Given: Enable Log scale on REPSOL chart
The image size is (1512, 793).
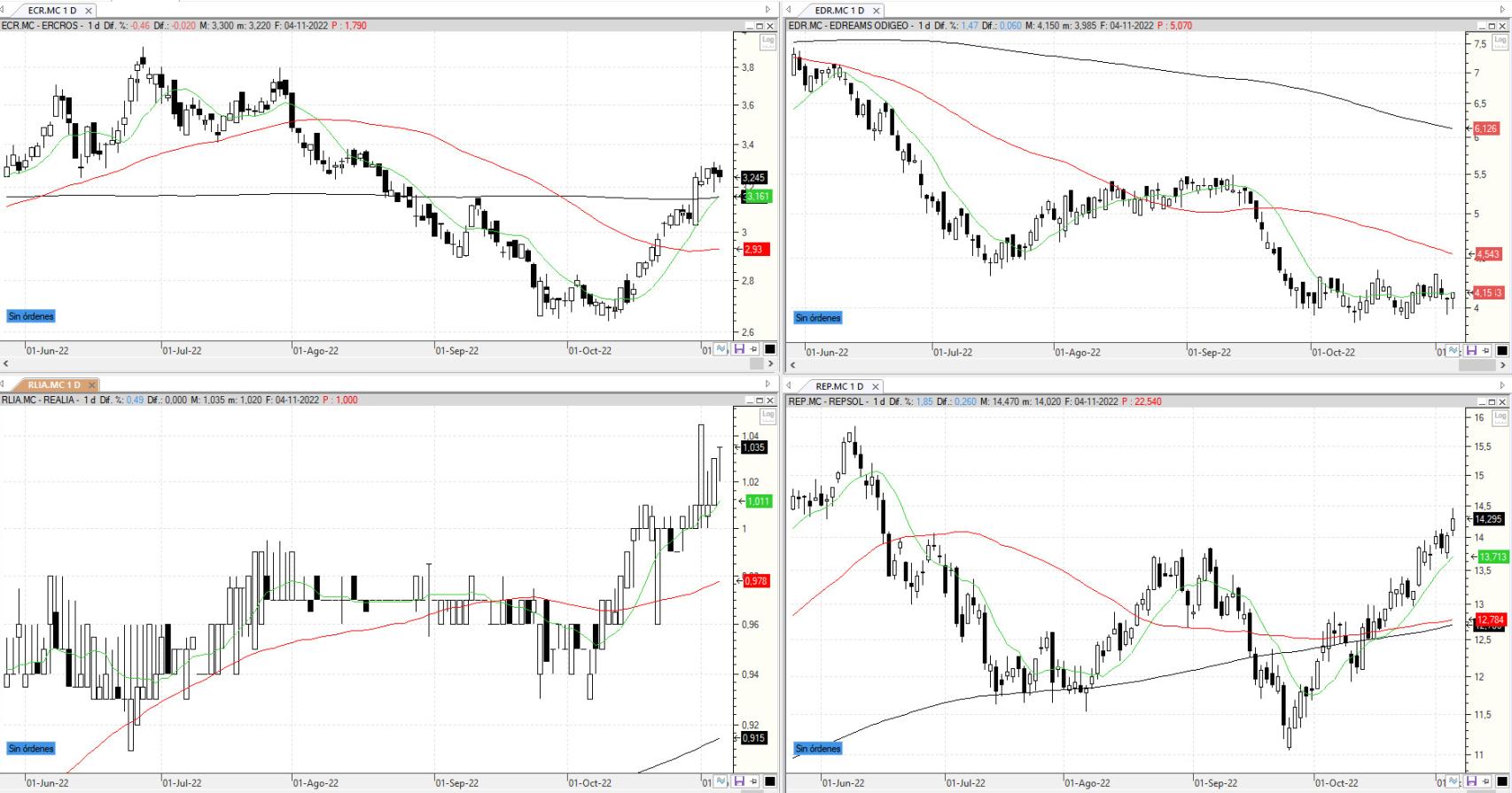Looking at the screenshot, I should pyautogui.click(x=1500, y=416).
